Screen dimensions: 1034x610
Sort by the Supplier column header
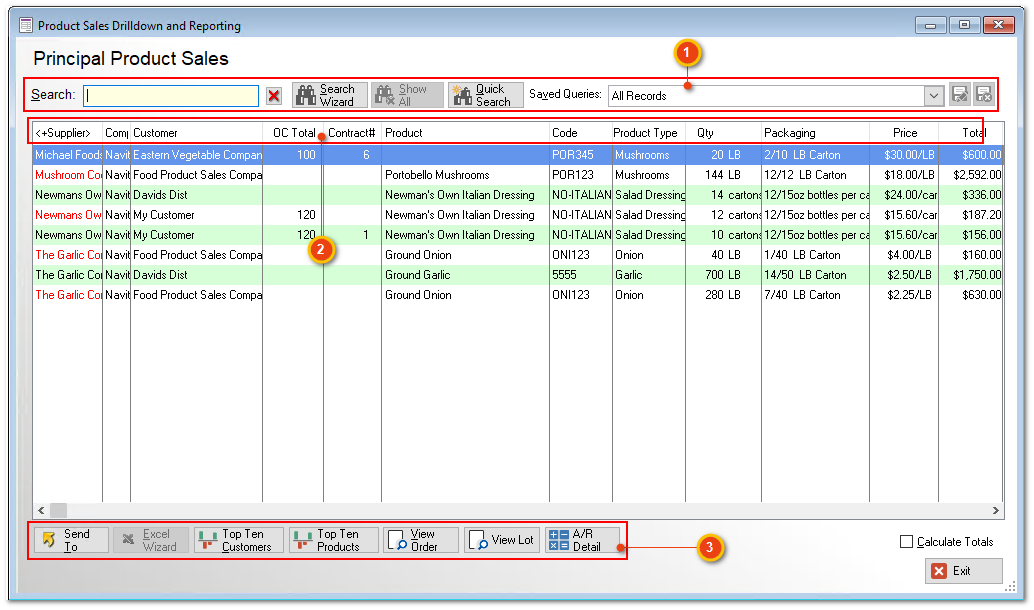pyautogui.click(x=67, y=133)
